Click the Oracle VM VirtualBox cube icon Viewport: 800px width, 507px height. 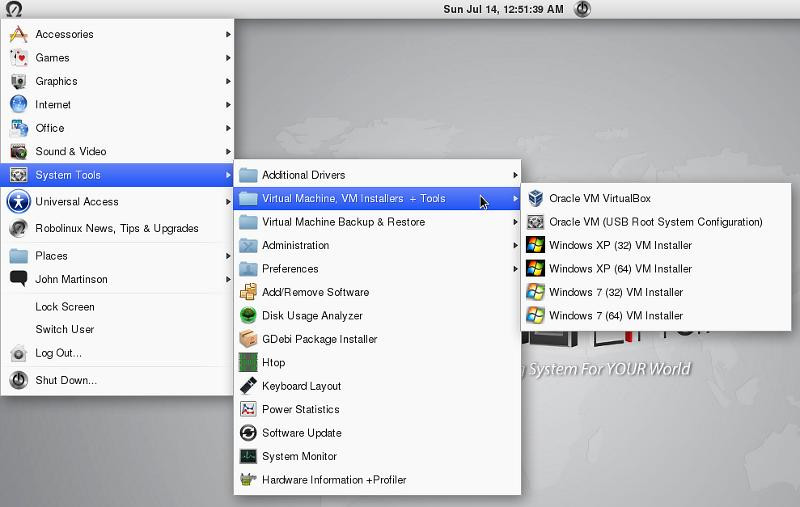point(535,198)
